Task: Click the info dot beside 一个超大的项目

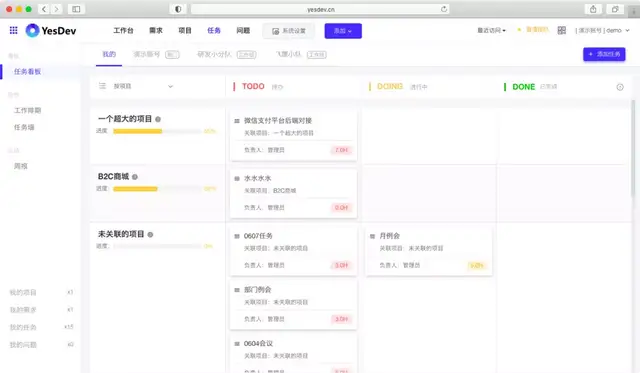Action: [158, 119]
